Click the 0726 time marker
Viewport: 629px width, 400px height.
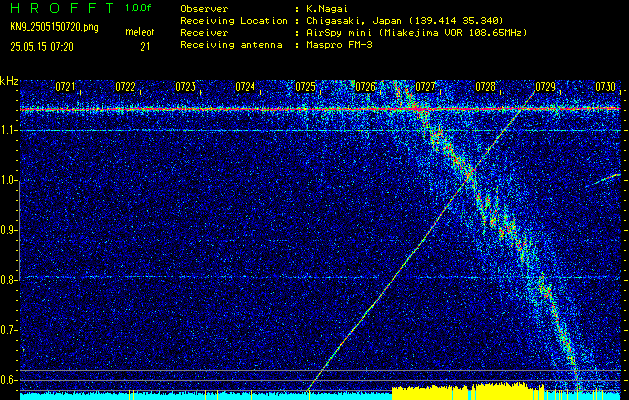(x=365, y=87)
